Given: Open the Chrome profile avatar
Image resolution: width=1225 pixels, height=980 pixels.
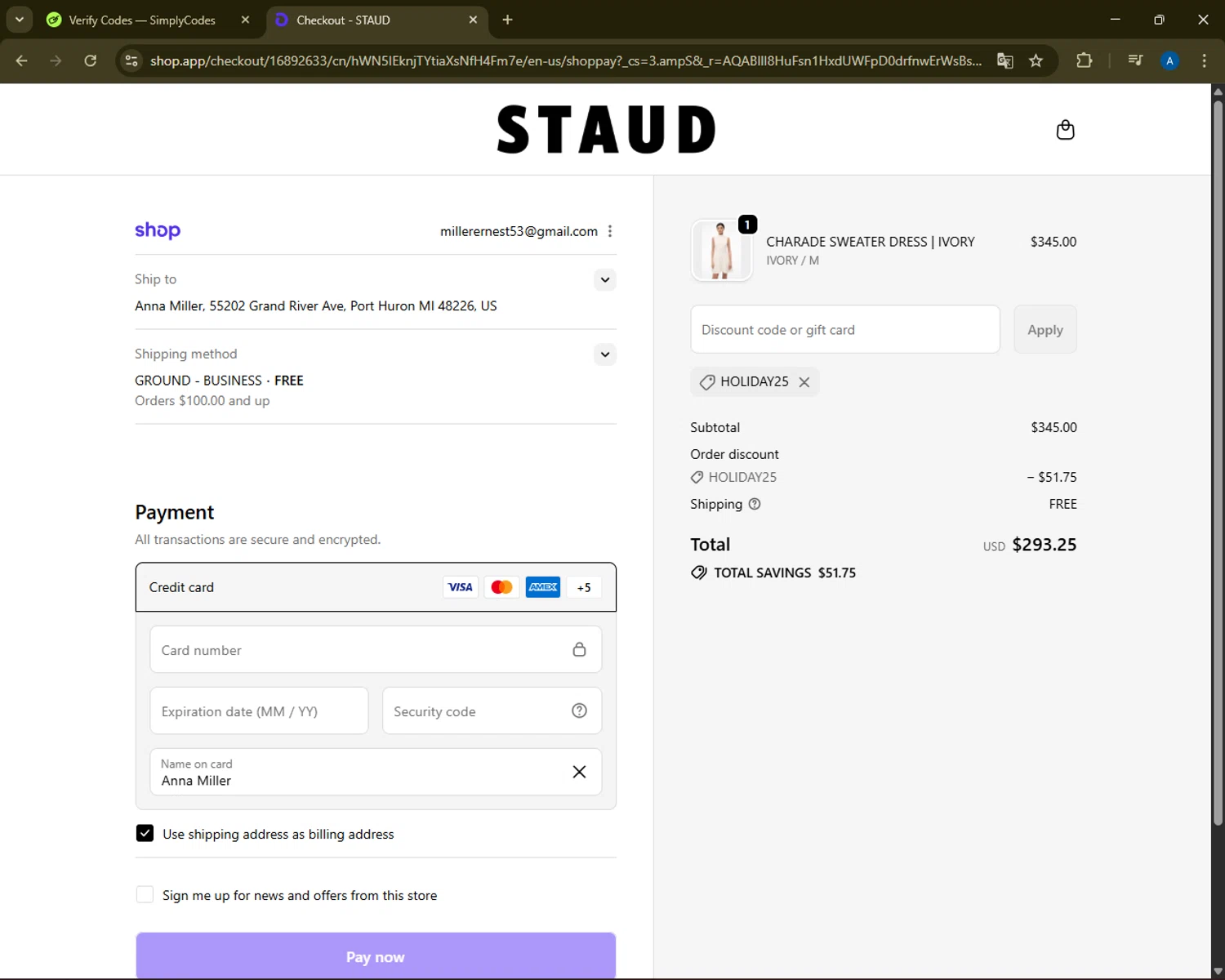Looking at the screenshot, I should point(1169,60).
